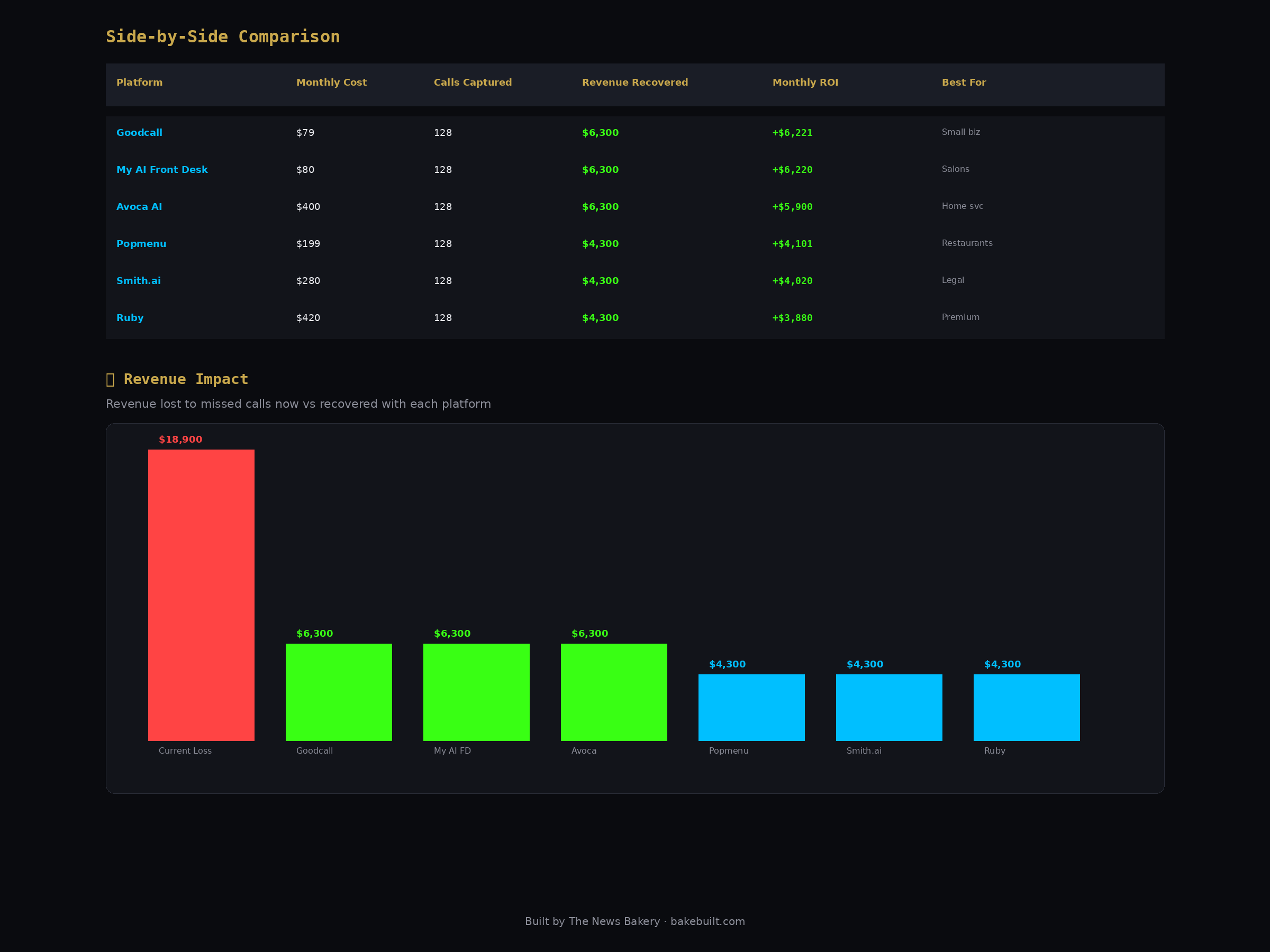This screenshot has width=1270, height=952.
Task: Click the Goodcall platform name
Action: [139, 133]
